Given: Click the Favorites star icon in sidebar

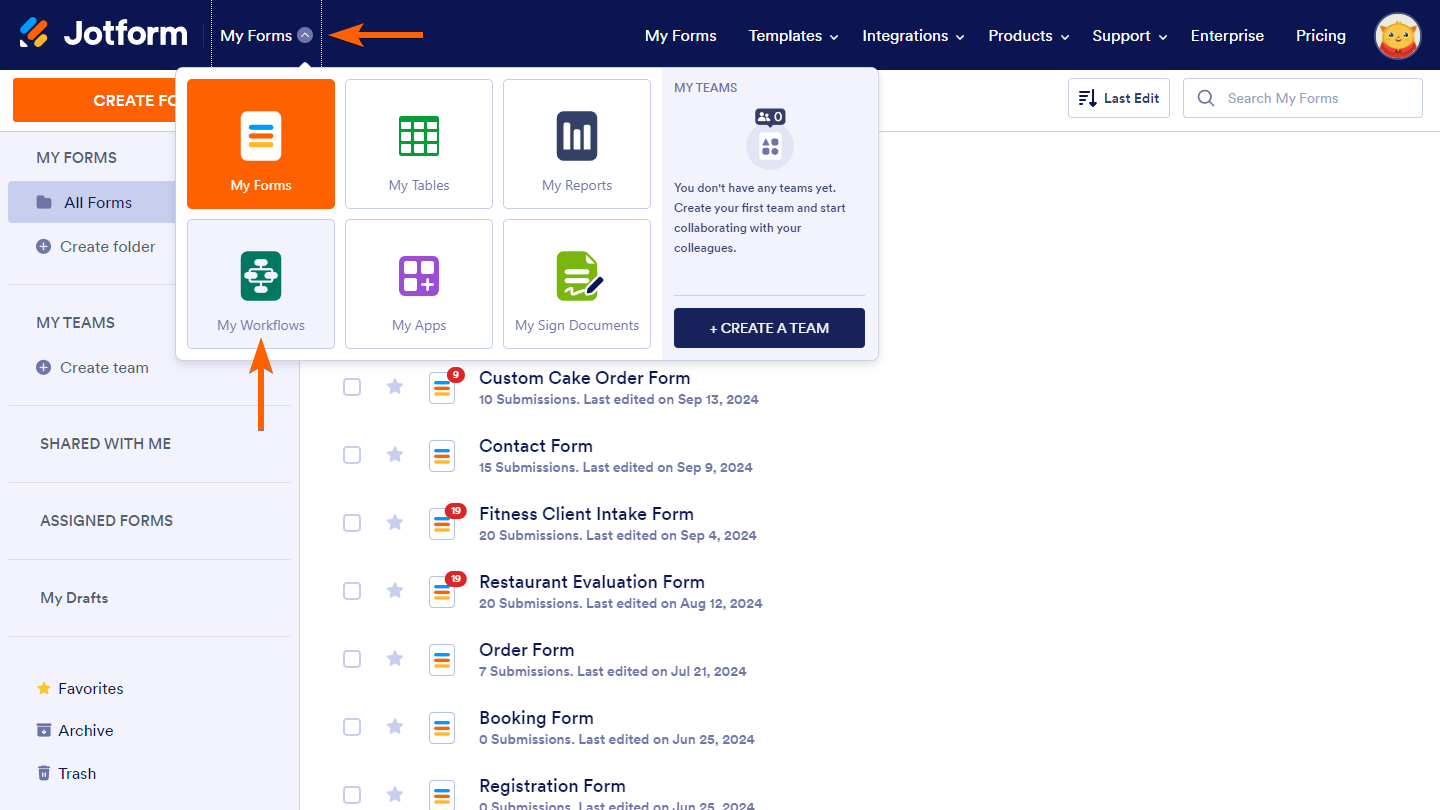Looking at the screenshot, I should (x=43, y=688).
